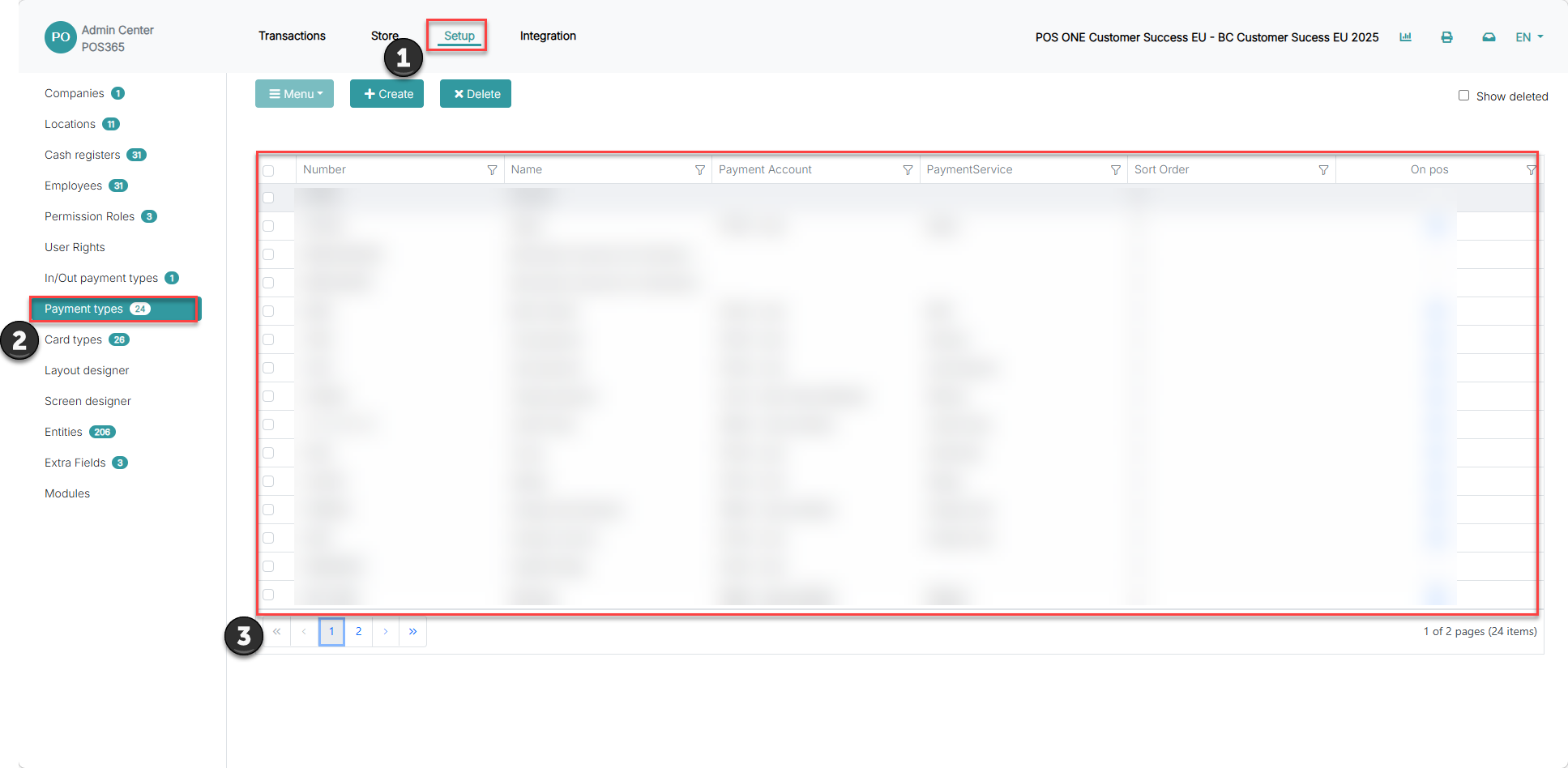Sort by On pos column header
Screen dimensions: 1568x768
1429,169
